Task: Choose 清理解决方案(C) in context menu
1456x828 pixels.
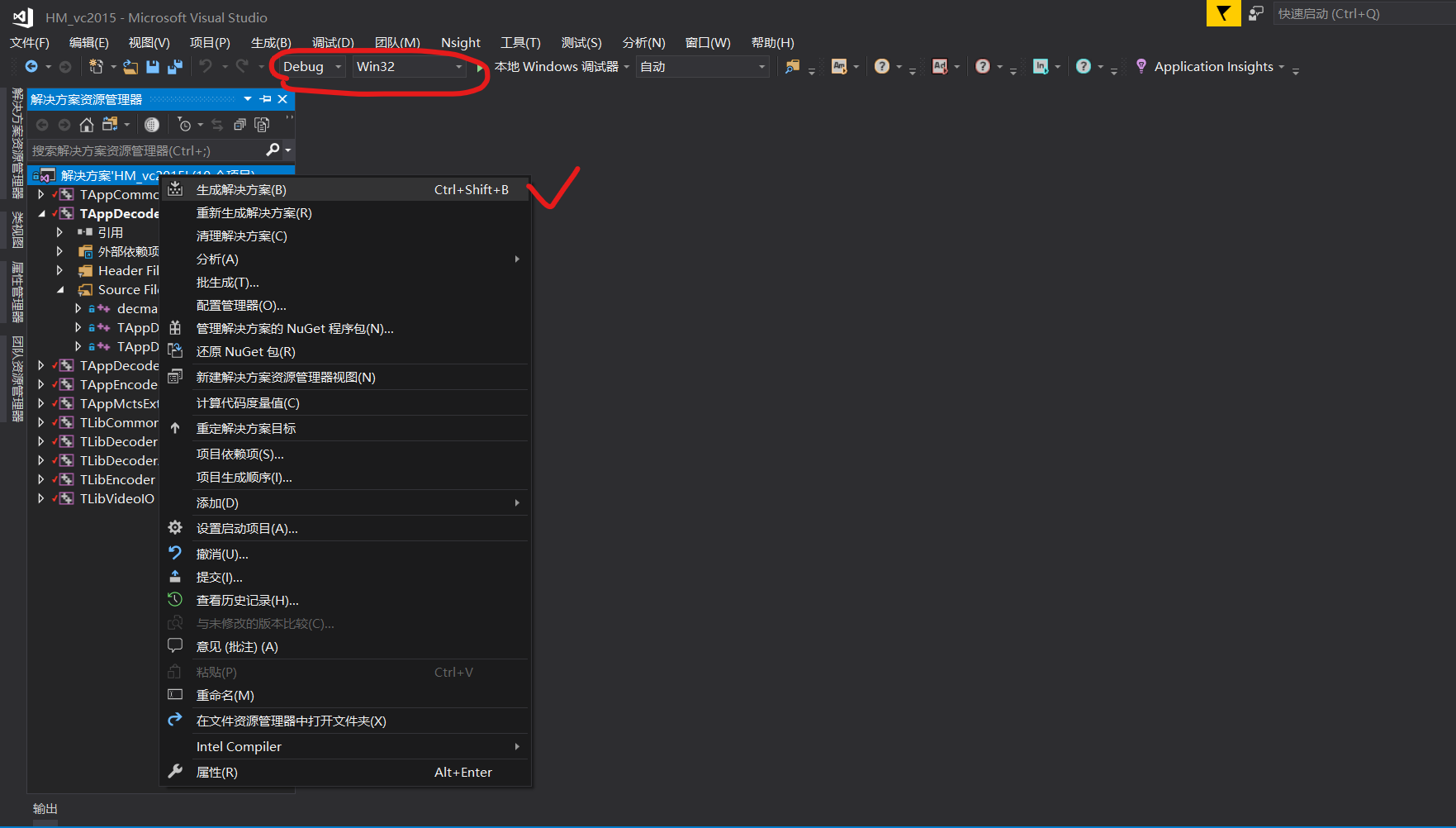Action: point(344,236)
